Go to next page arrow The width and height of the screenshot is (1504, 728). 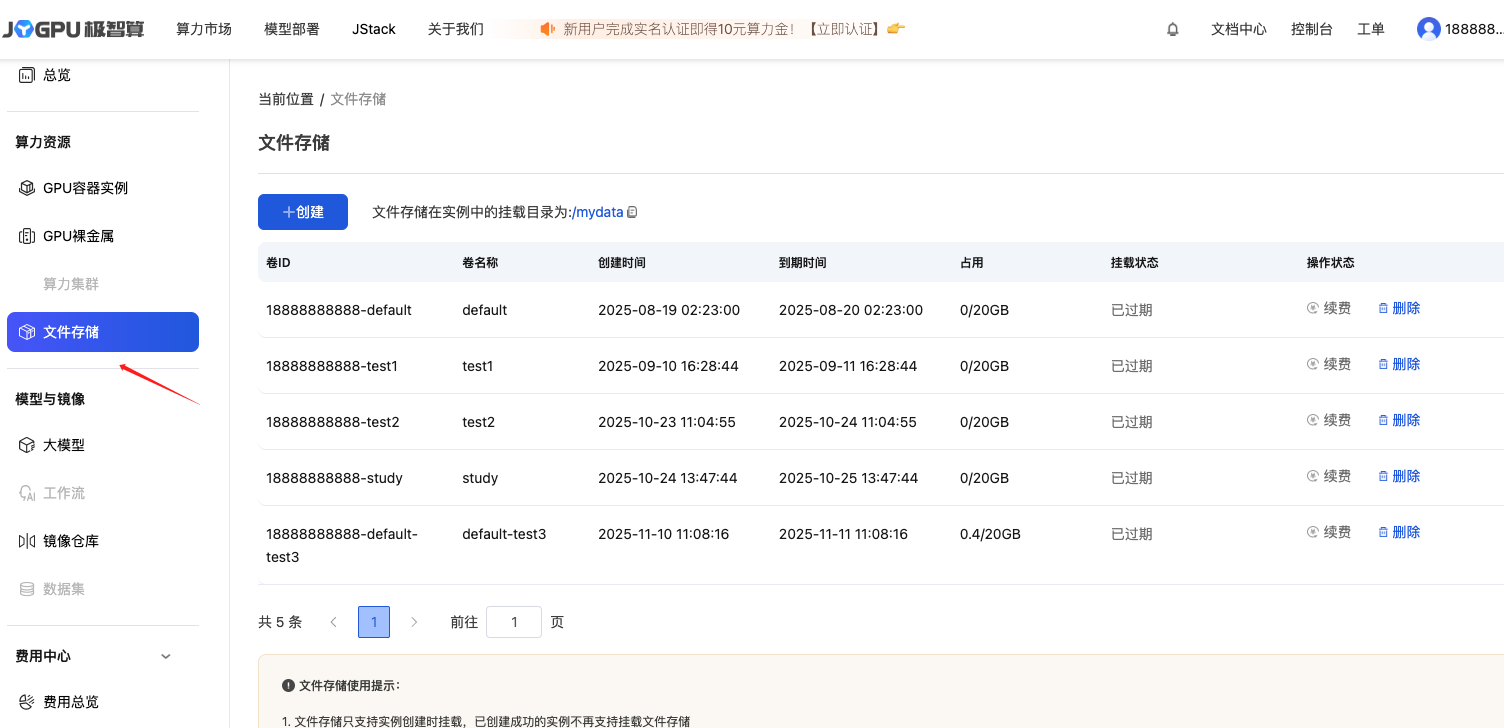(x=414, y=622)
